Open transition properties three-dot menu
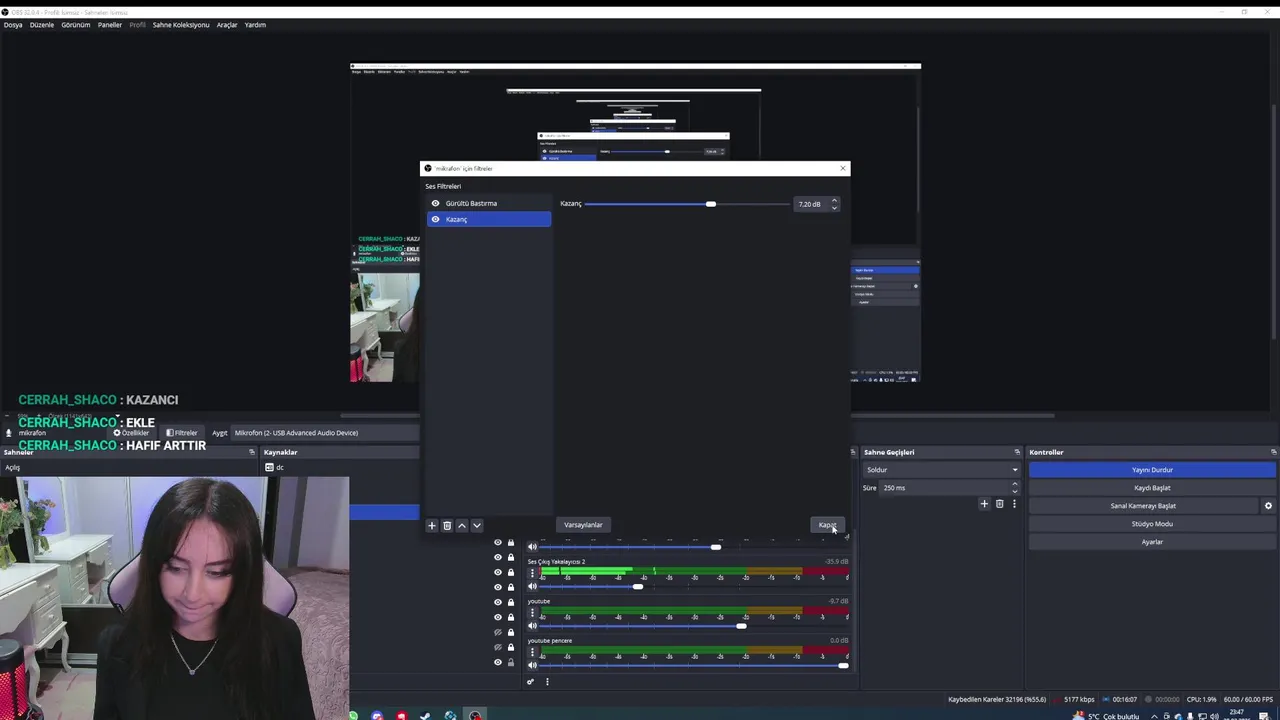Viewport: 1280px width, 720px height. (x=1014, y=504)
